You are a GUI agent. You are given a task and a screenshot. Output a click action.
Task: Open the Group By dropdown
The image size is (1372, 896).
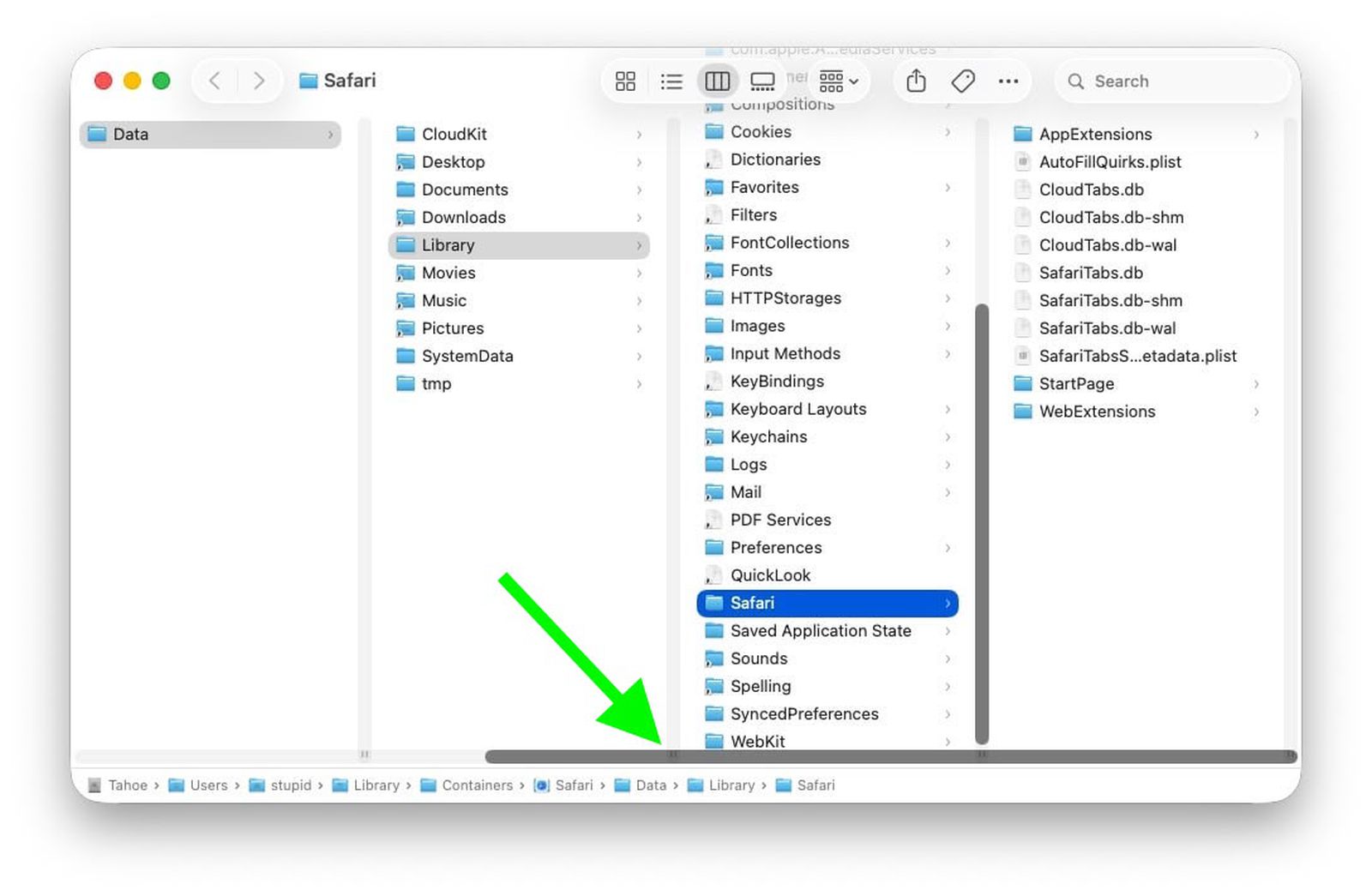[838, 81]
